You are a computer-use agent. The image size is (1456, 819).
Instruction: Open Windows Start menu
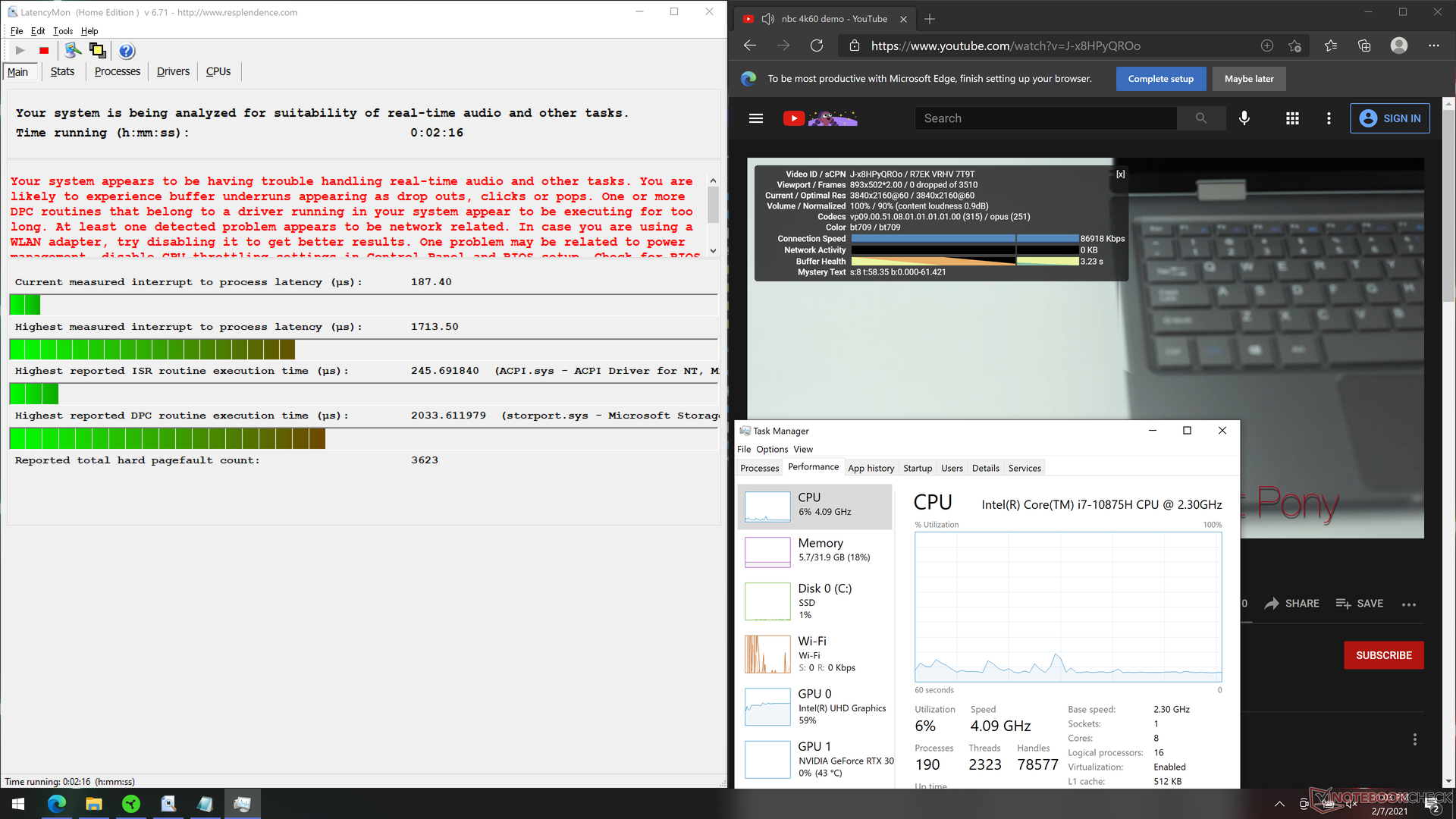(x=18, y=804)
